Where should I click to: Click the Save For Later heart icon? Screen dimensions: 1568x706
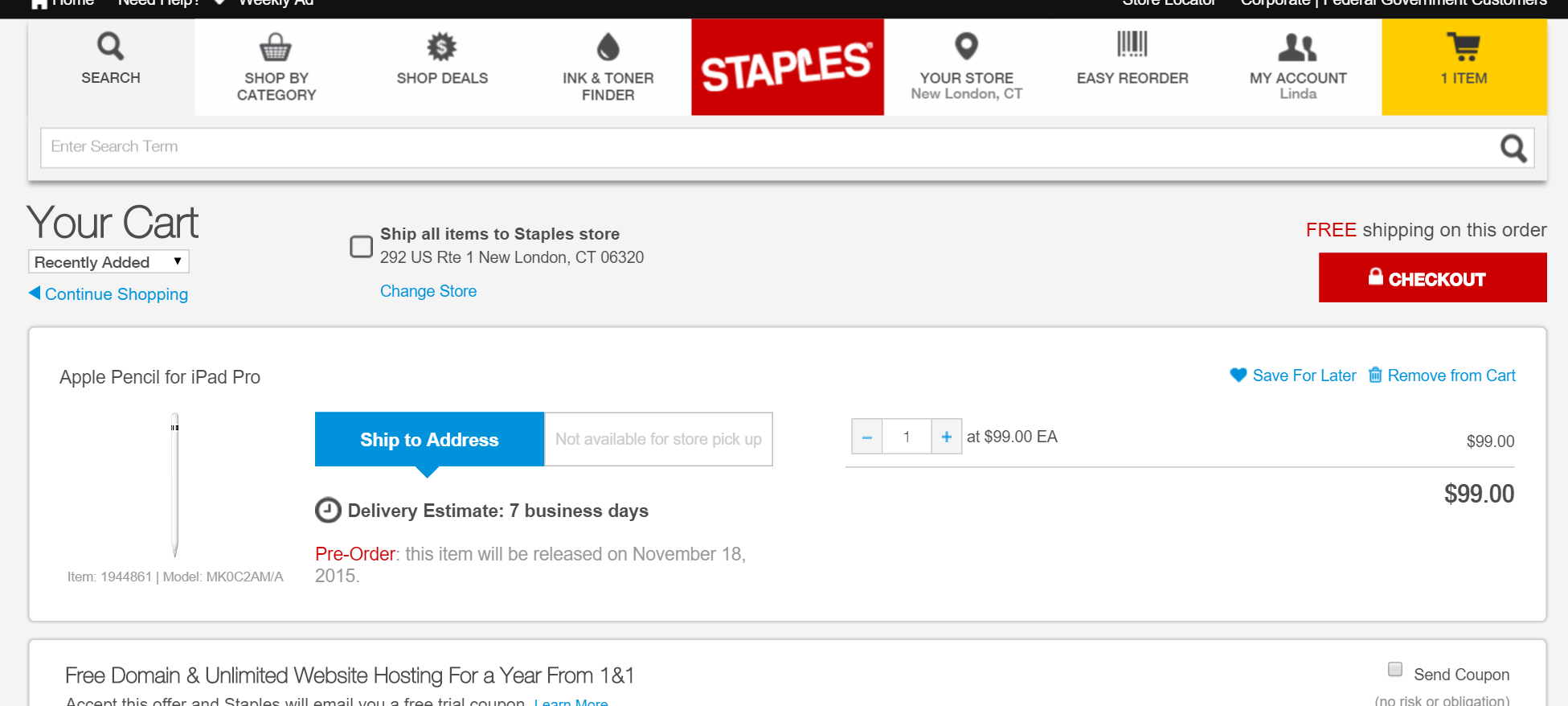click(1238, 375)
